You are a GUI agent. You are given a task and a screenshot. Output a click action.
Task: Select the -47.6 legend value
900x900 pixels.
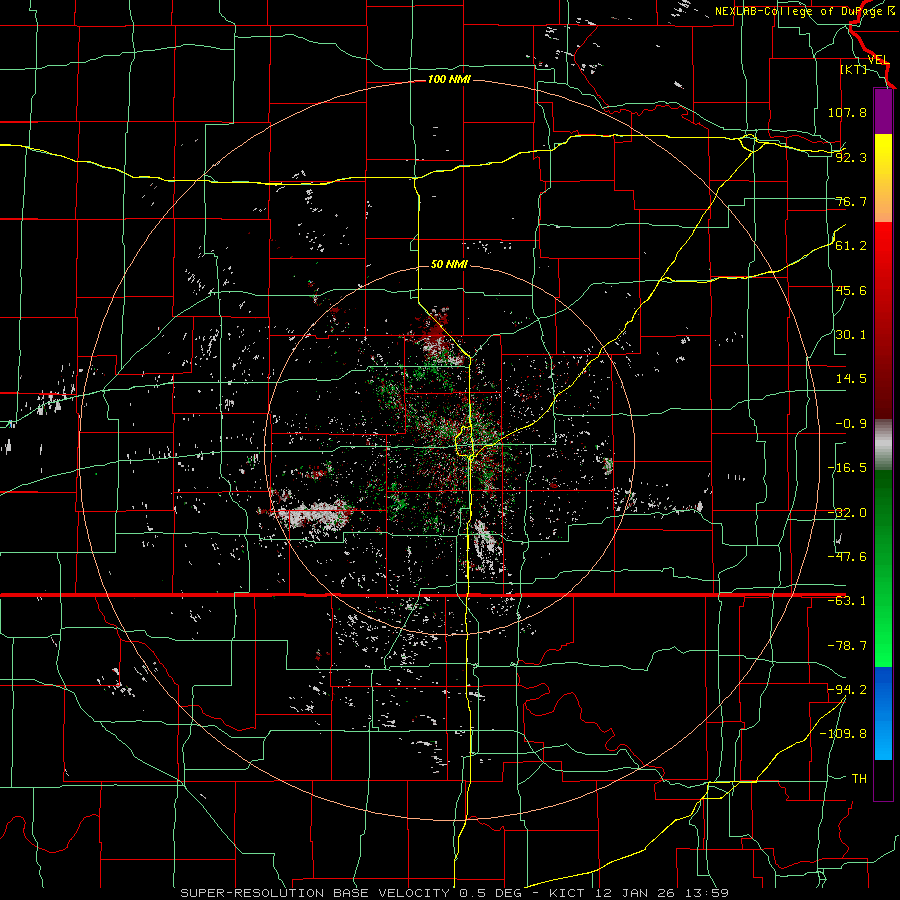[847, 557]
